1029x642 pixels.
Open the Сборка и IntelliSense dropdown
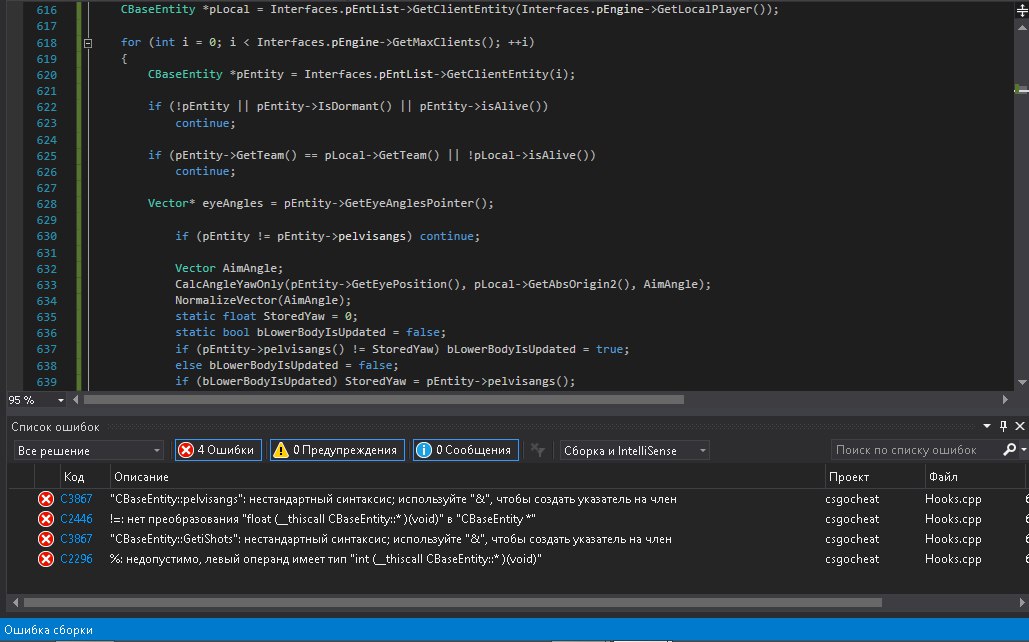[x=634, y=451]
